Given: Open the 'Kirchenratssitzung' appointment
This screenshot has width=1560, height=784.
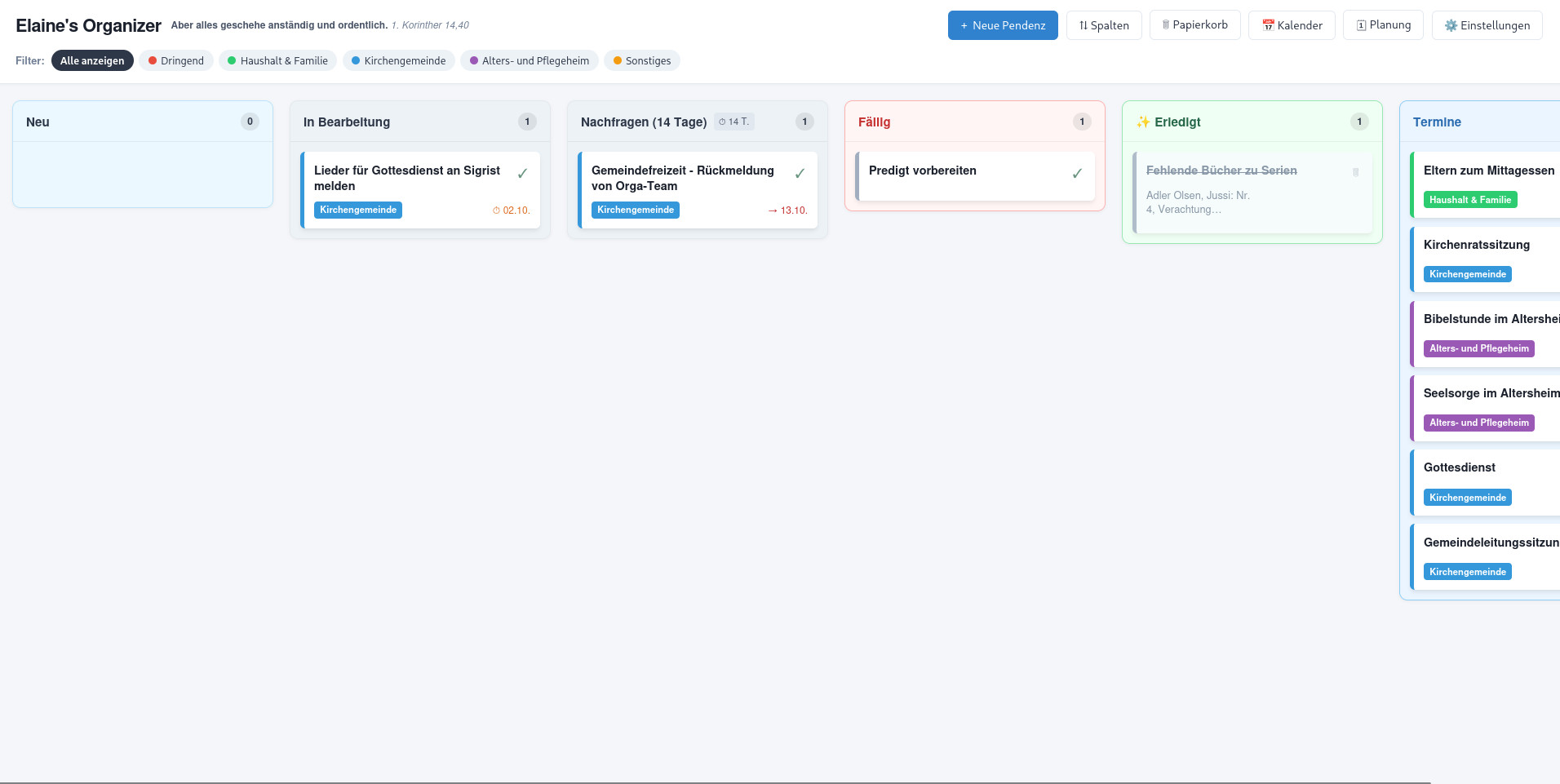Looking at the screenshot, I should click(1485, 259).
